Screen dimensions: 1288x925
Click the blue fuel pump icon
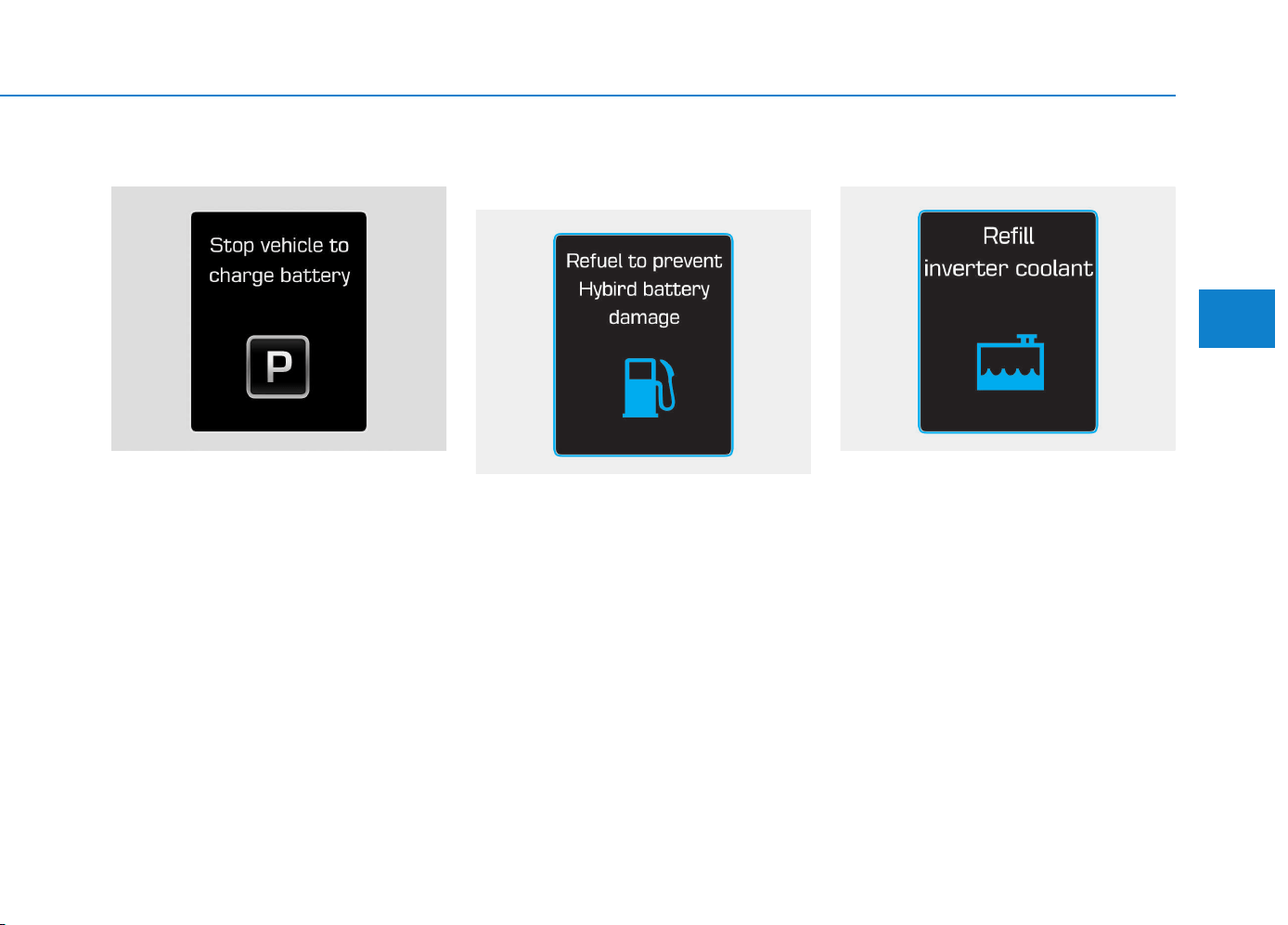coord(649,388)
